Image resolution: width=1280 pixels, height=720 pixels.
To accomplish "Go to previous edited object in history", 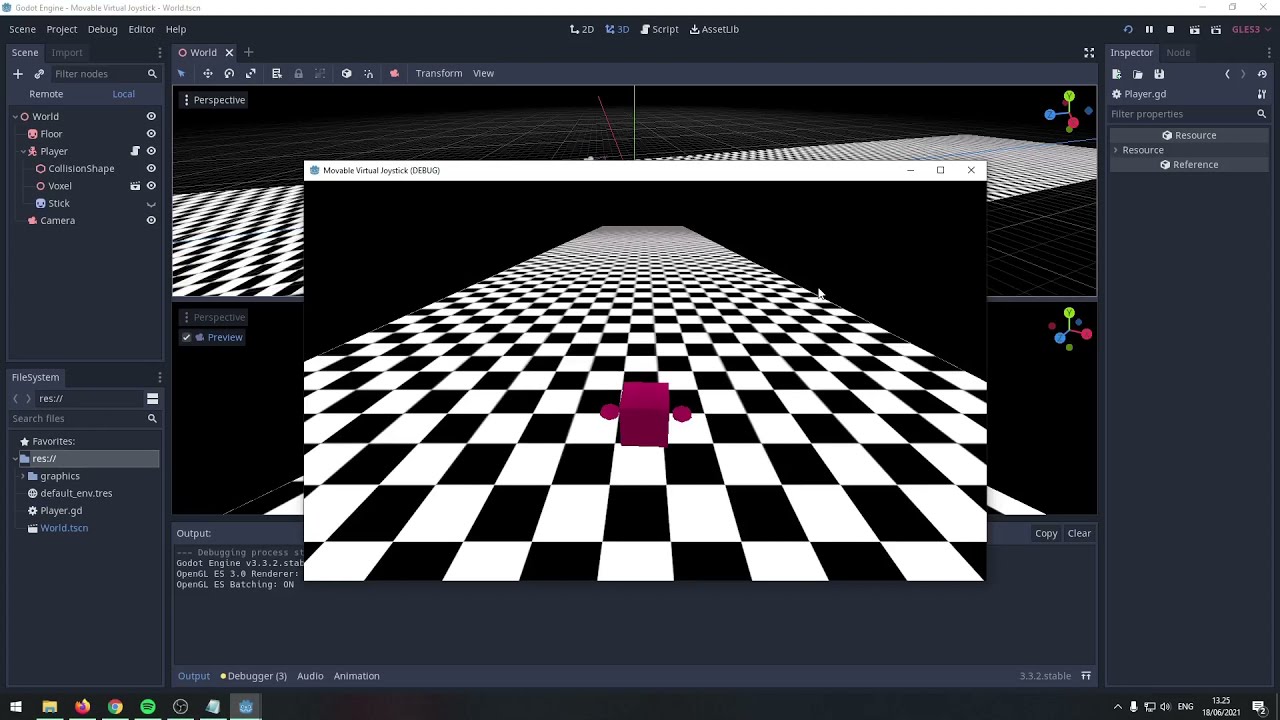I will pyautogui.click(x=1227, y=74).
